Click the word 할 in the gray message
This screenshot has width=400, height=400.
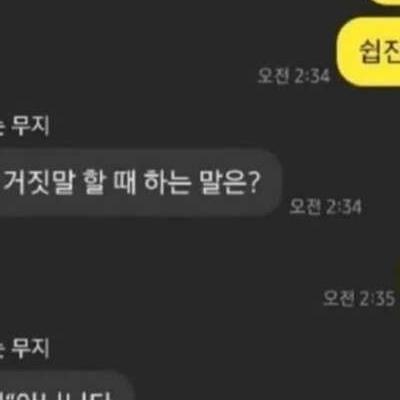click(94, 183)
